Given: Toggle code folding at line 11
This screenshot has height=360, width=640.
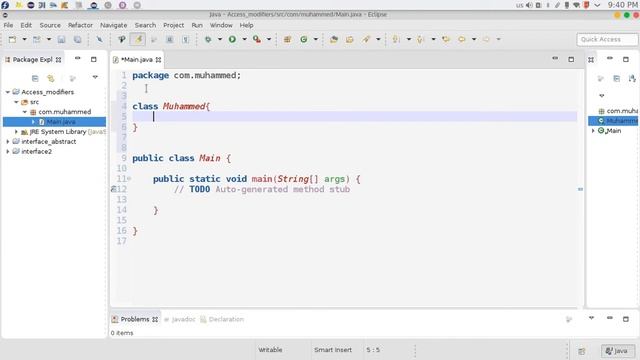Looking at the screenshot, I should click(129, 179).
